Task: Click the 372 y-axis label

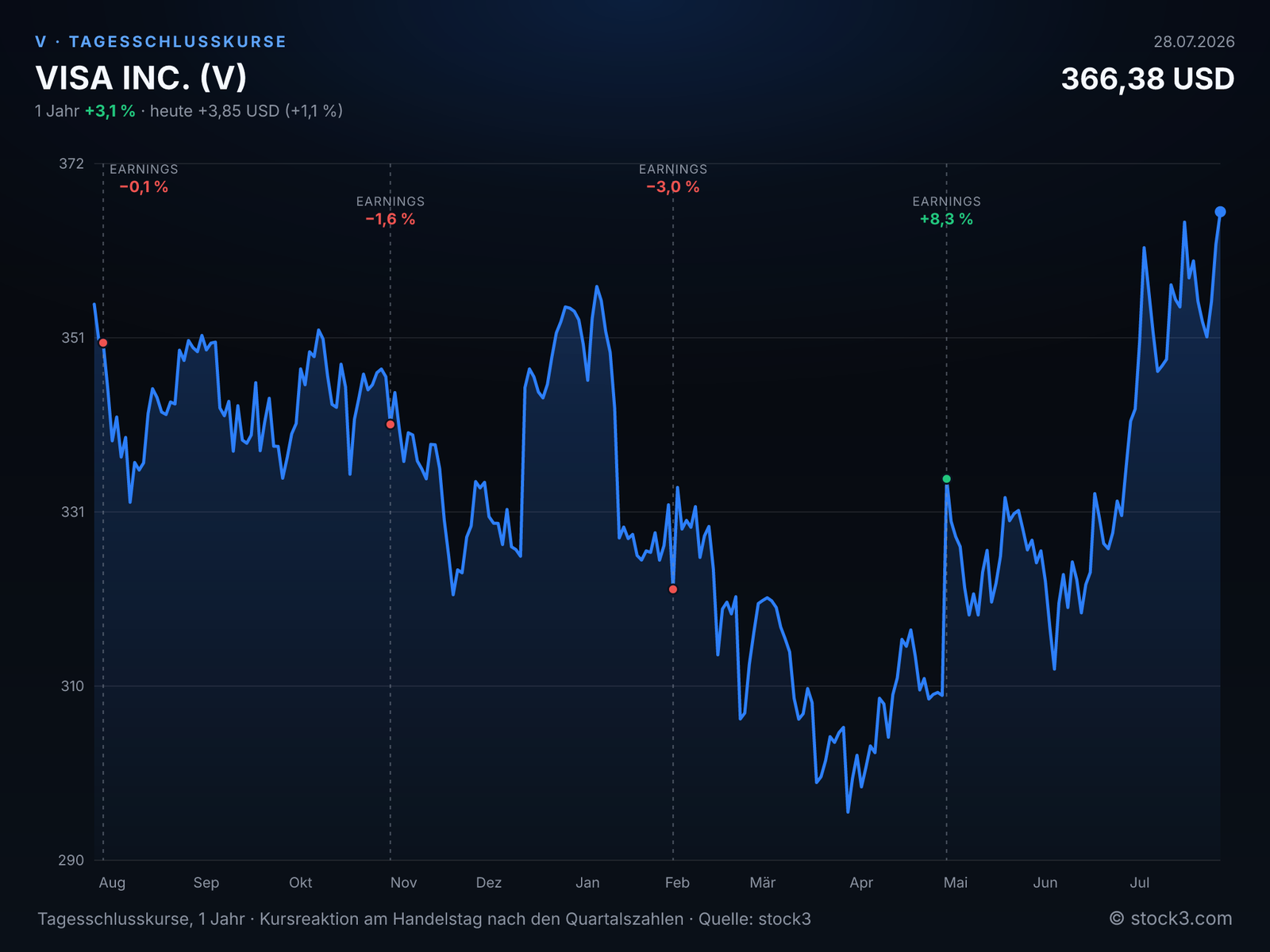Action: 71,163
